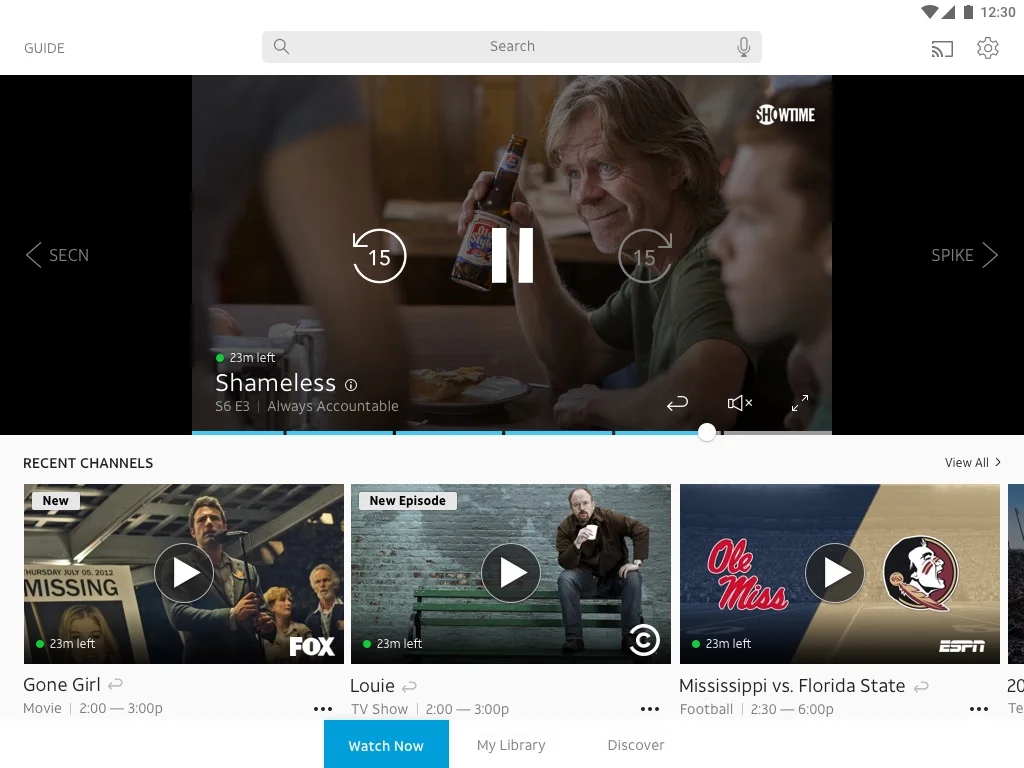
Task: Expand the player to fullscreen
Action: point(800,403)
